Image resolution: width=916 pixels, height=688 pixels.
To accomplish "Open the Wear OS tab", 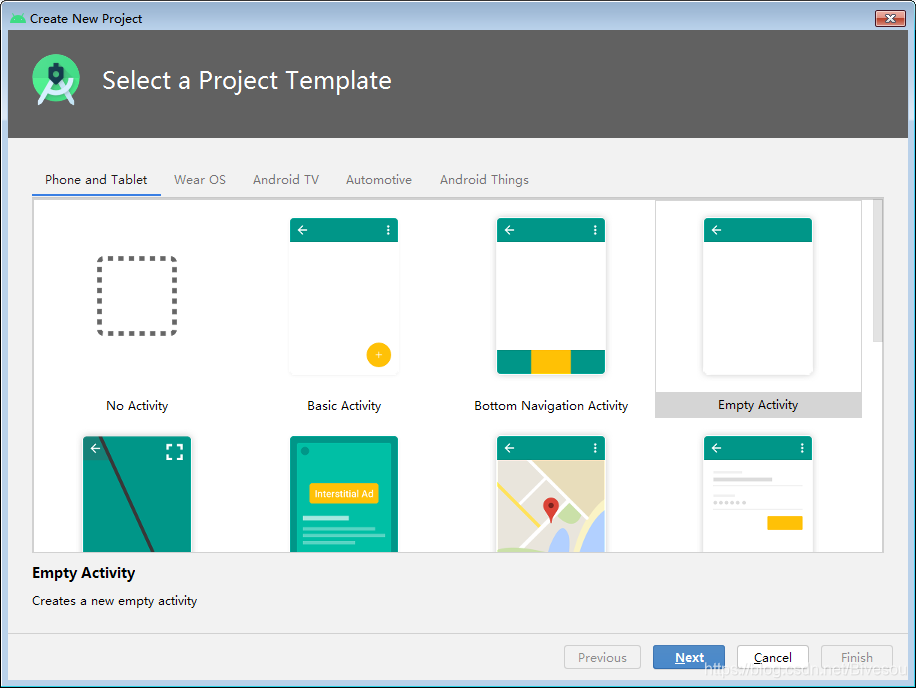I will click(200, 180).
